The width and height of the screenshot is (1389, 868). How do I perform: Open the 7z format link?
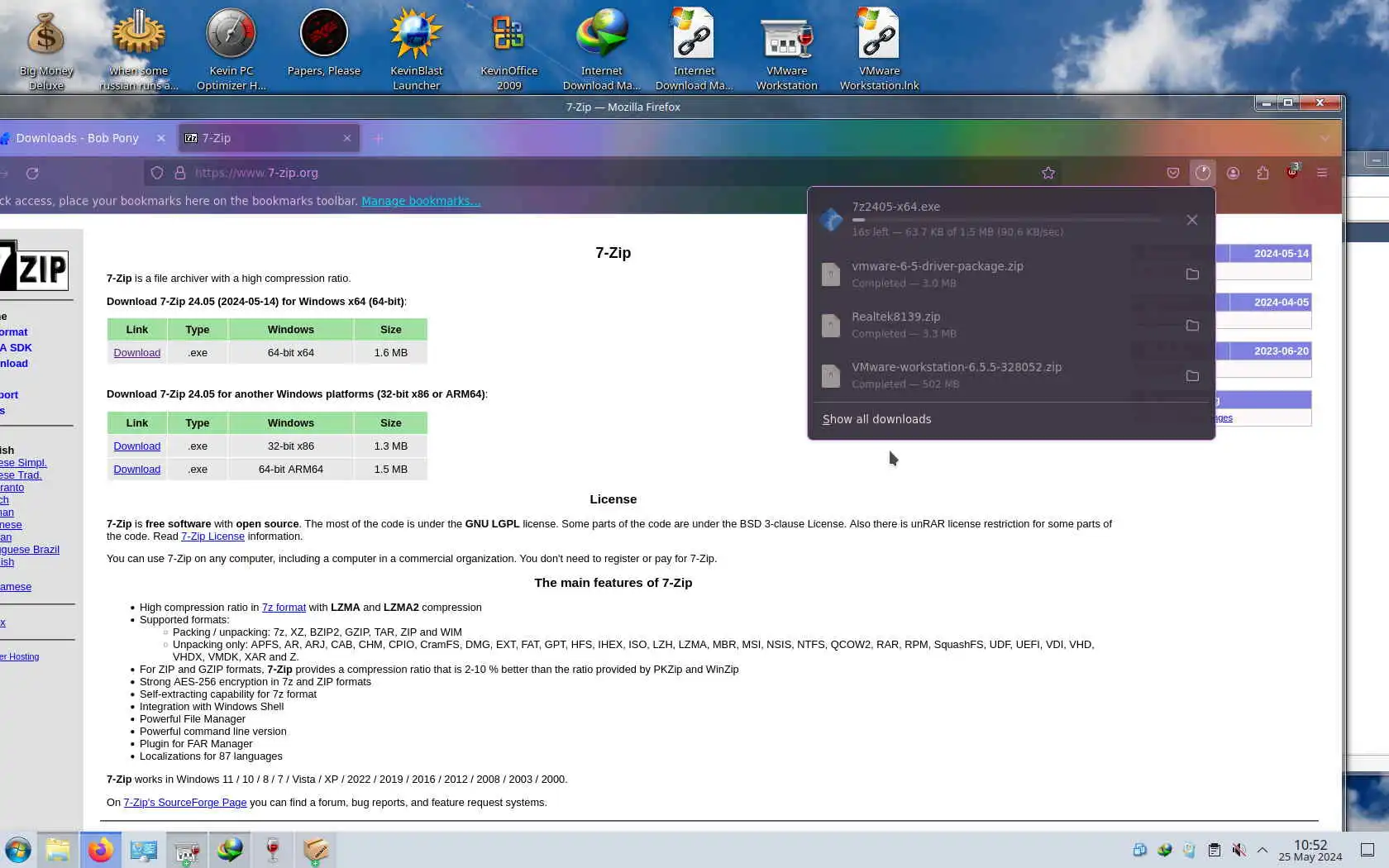coord(284,608)
